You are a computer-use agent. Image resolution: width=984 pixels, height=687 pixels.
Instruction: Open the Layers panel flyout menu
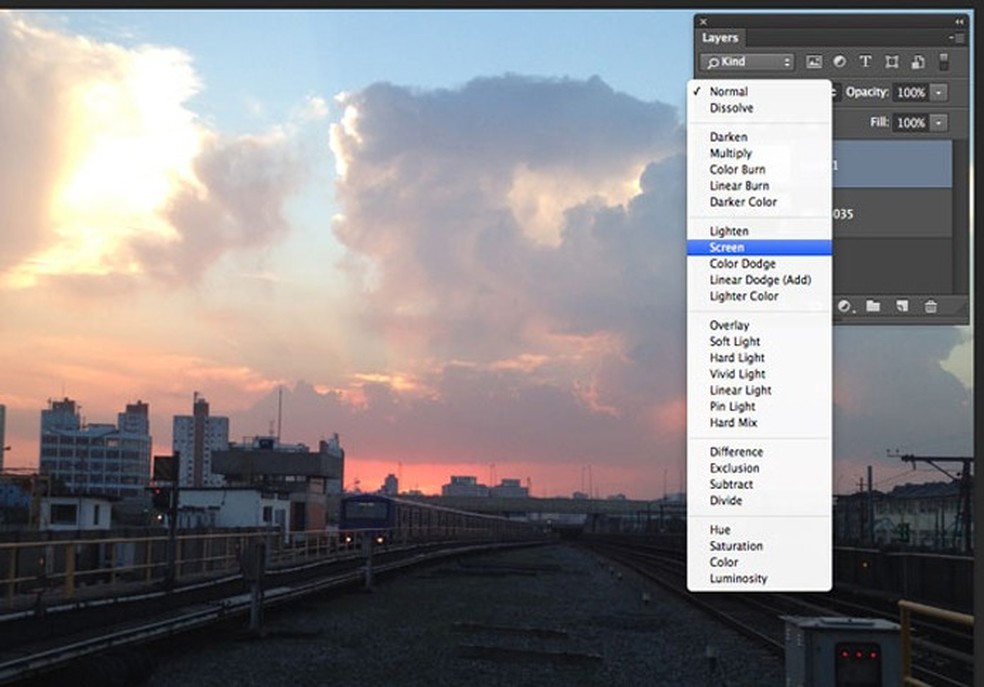tap(957, 38)
